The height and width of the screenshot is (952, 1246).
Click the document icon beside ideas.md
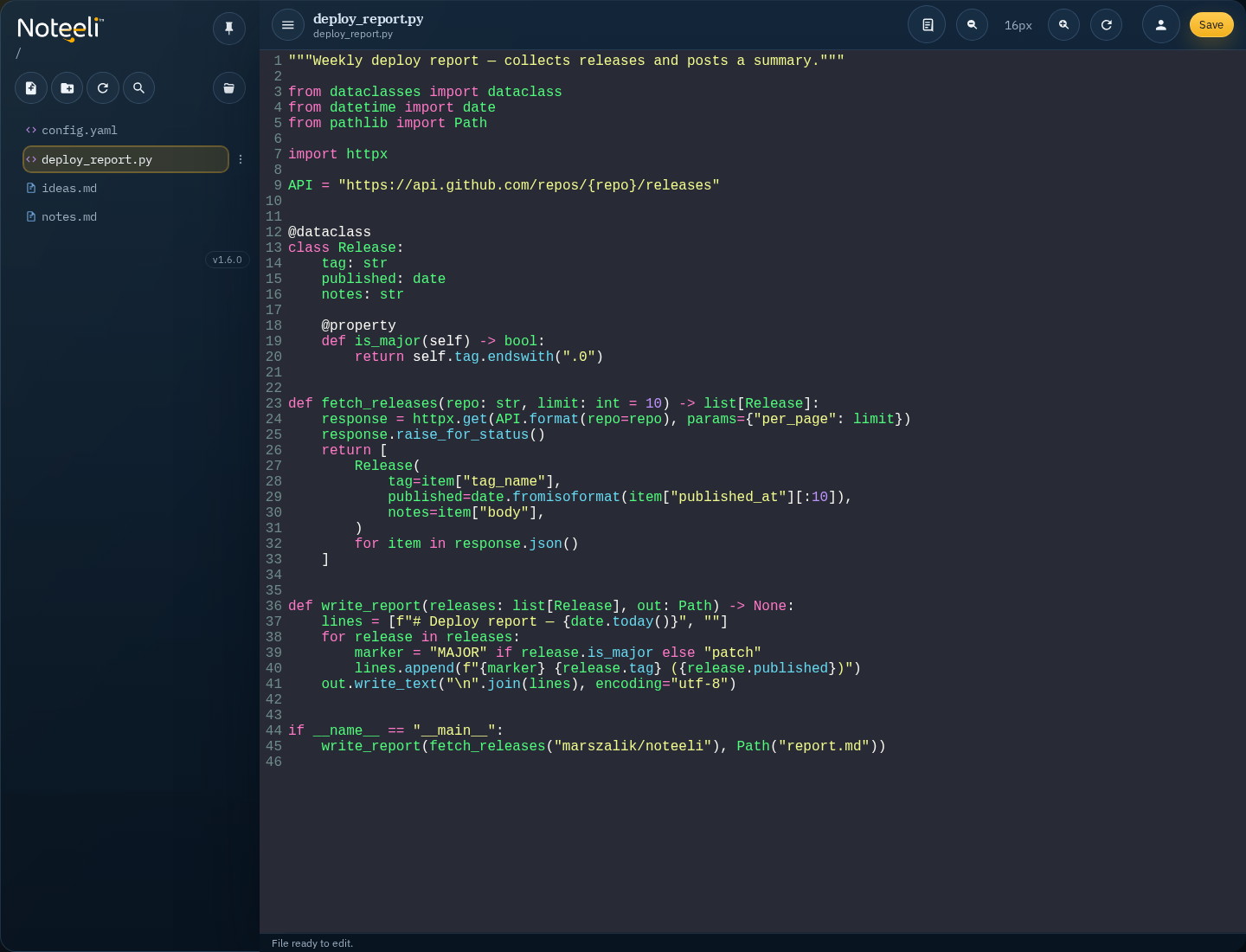click(x=31, y=188)
